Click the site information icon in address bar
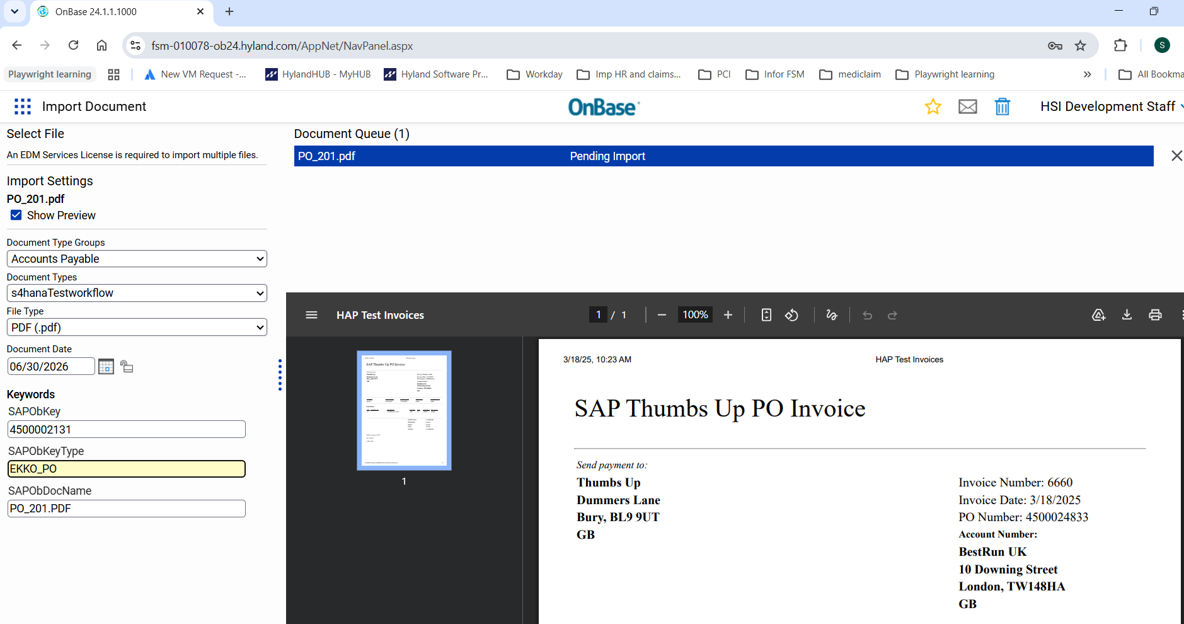This screenshot has height=624, width=1184. (135, 46)
